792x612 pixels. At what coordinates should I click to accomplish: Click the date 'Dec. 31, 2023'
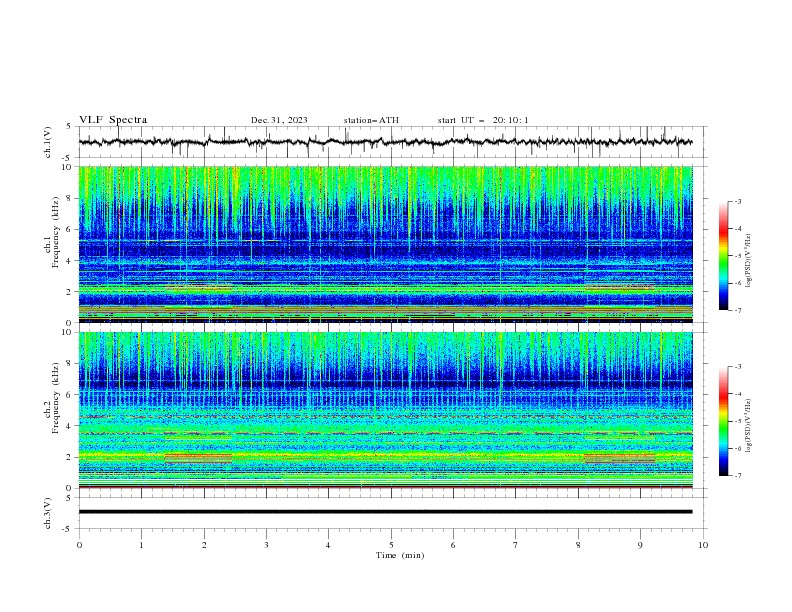click(x=279, y=120)
